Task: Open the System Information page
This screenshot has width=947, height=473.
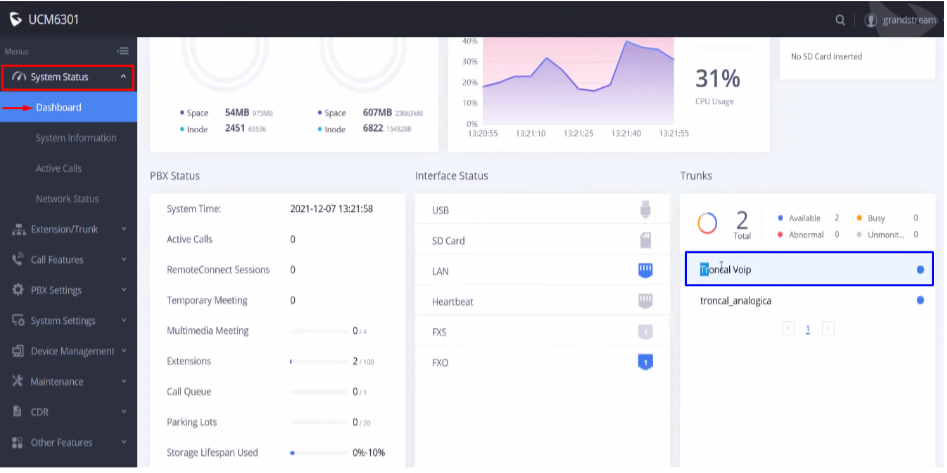Action: 75,138
